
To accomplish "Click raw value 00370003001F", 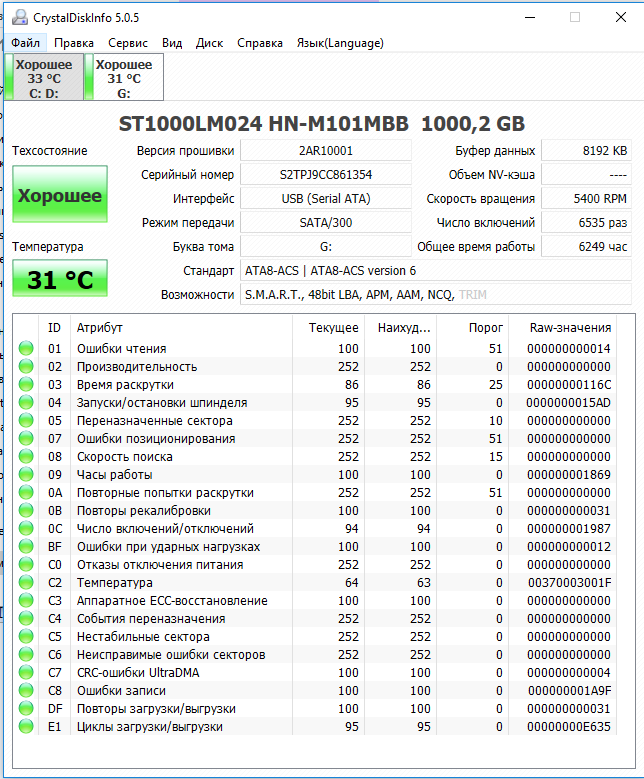I will [x=569, y=582].
